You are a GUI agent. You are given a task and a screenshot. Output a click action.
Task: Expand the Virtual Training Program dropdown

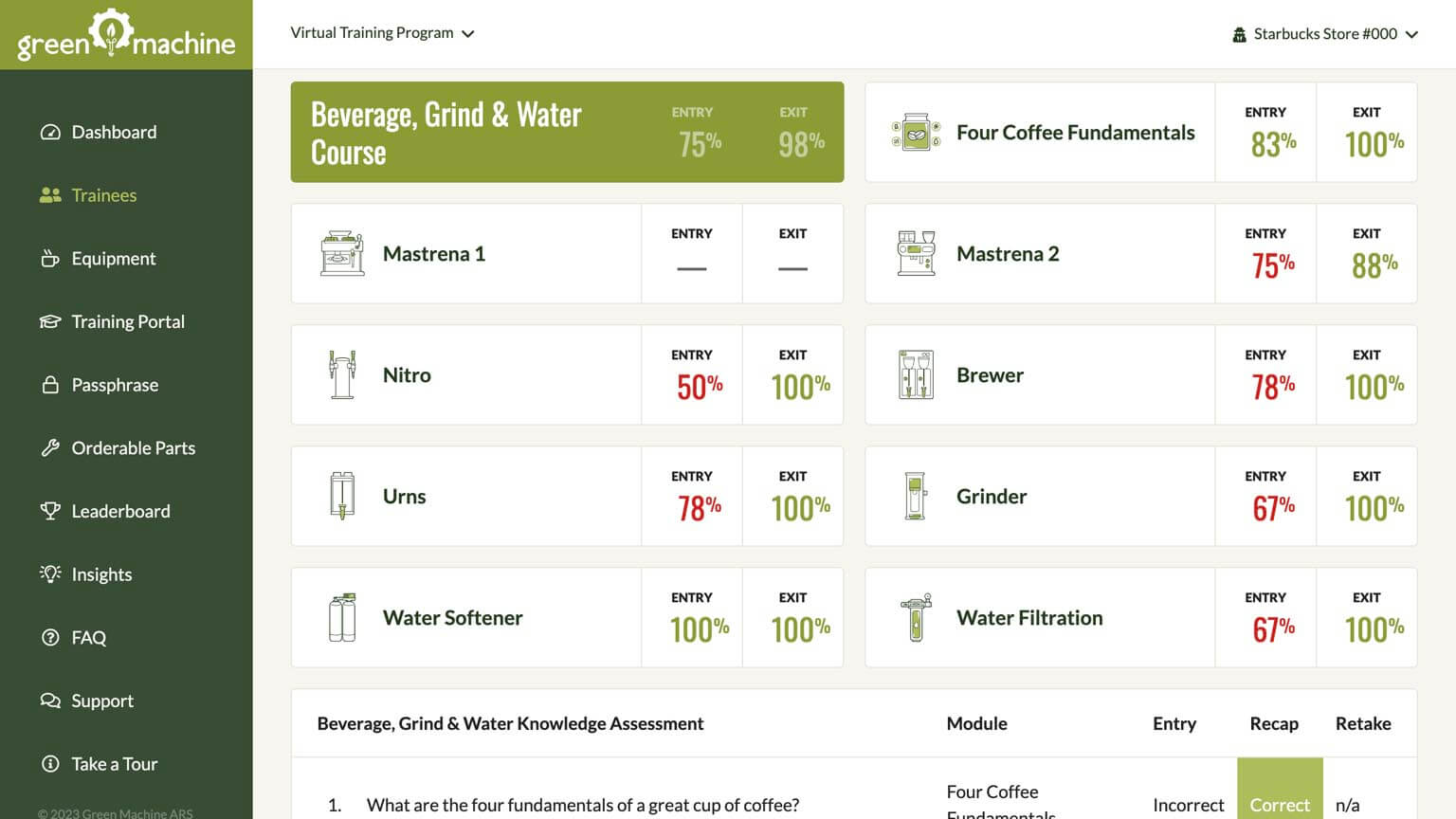pyautogui.click(x=382, y=33)
